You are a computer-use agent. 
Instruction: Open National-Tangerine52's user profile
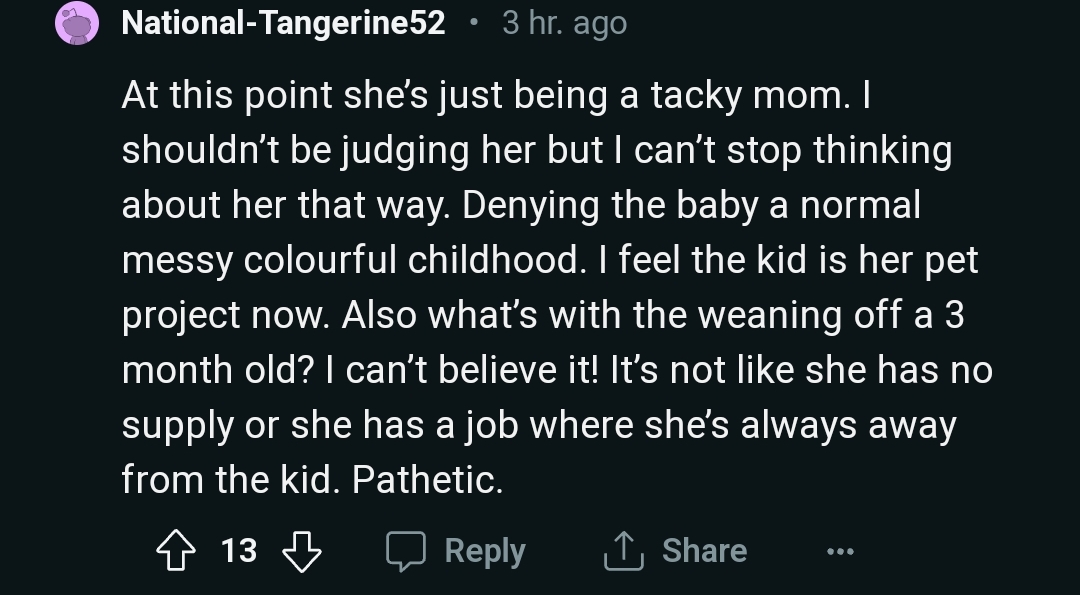coord(283,23)
